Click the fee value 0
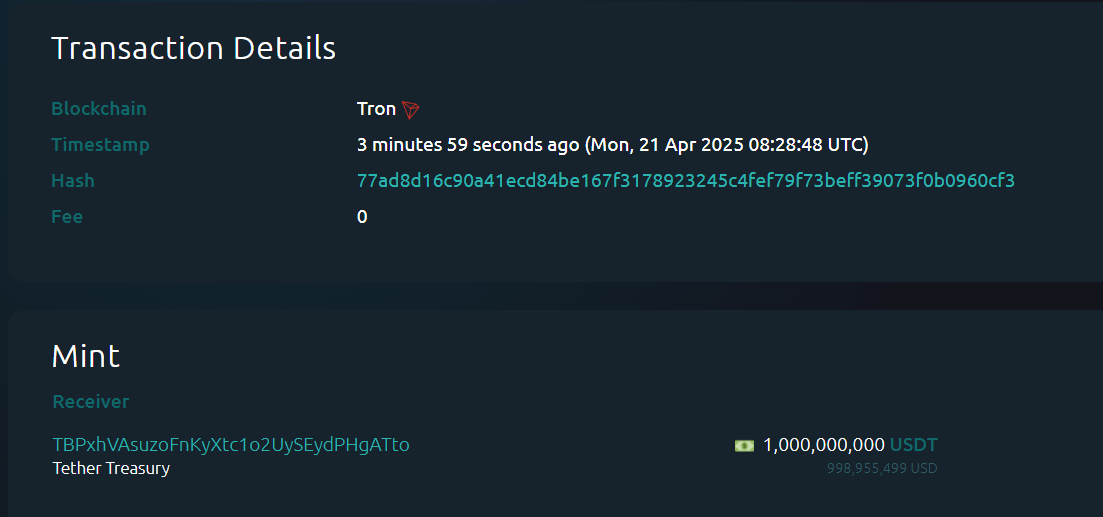 click(362, 217)
